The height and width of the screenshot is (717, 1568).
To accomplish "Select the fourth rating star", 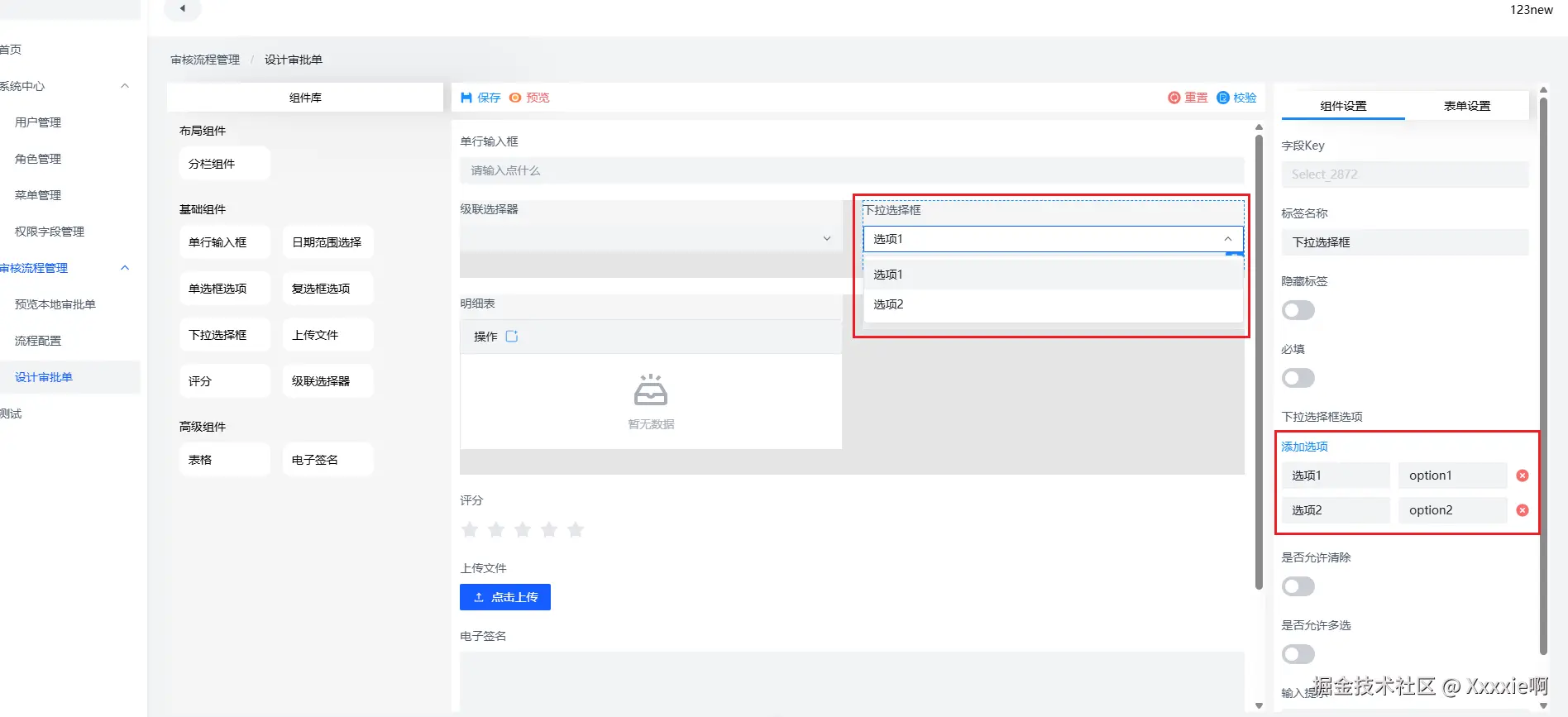I will coord(549,529).
